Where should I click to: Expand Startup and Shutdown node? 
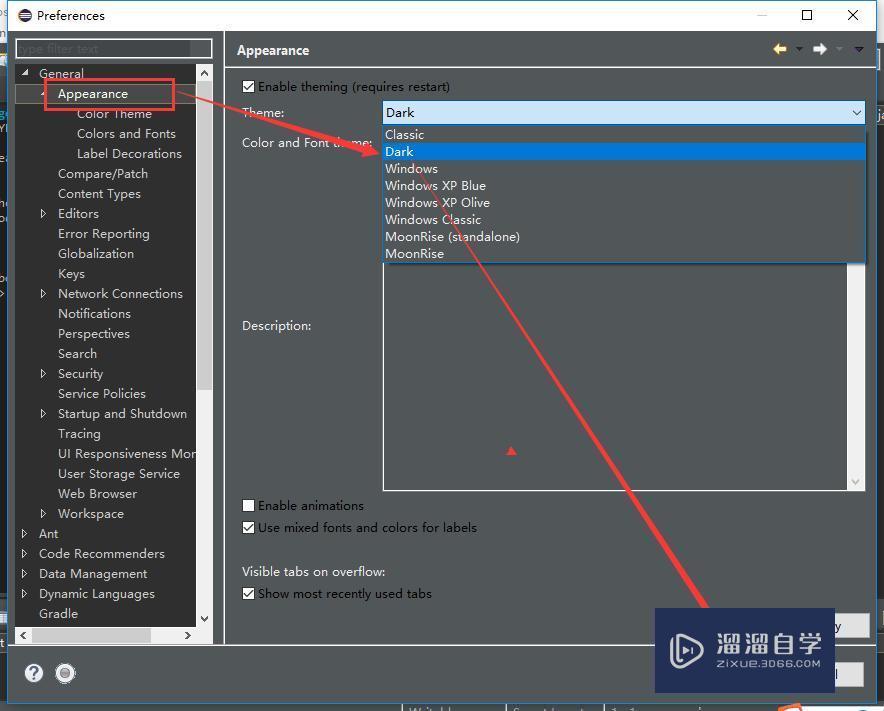point(43,414)
